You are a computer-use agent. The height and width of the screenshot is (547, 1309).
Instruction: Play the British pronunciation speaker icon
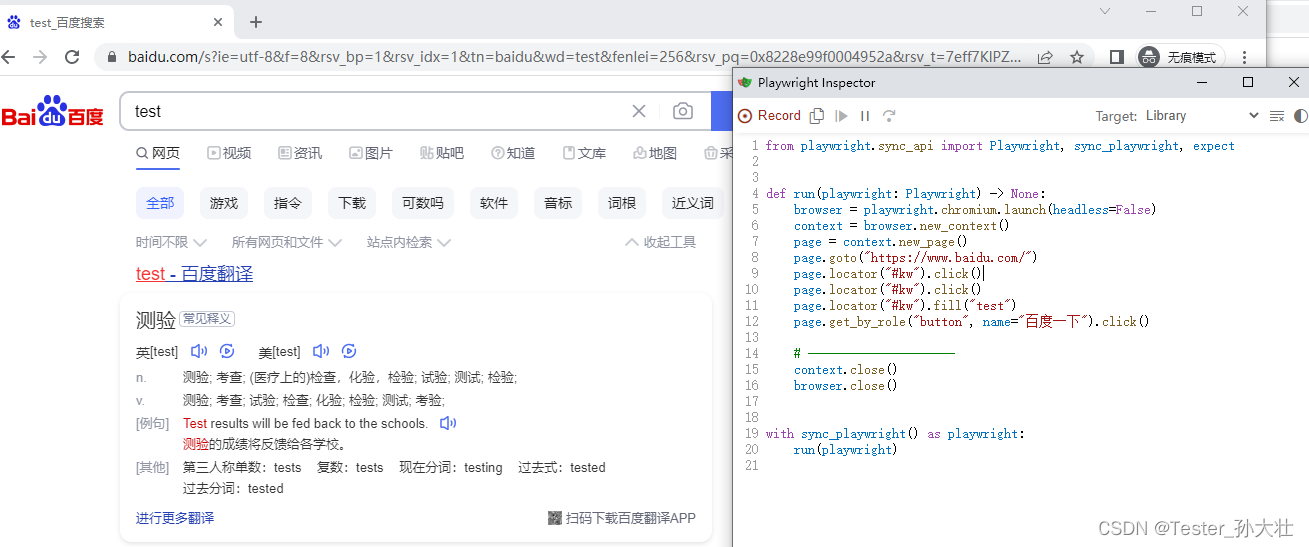click(199, 351)
